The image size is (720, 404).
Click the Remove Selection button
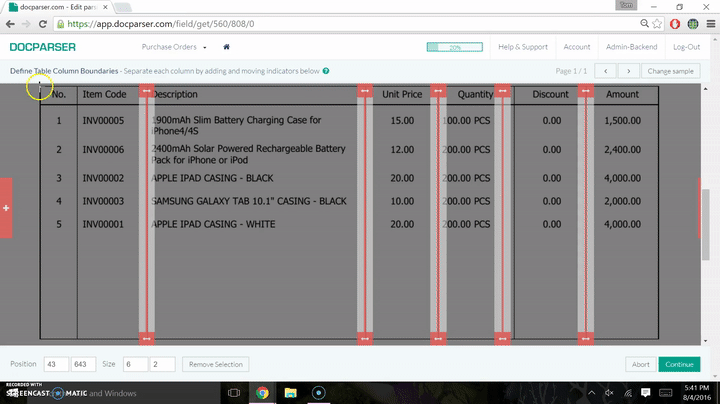coord(215,364)
